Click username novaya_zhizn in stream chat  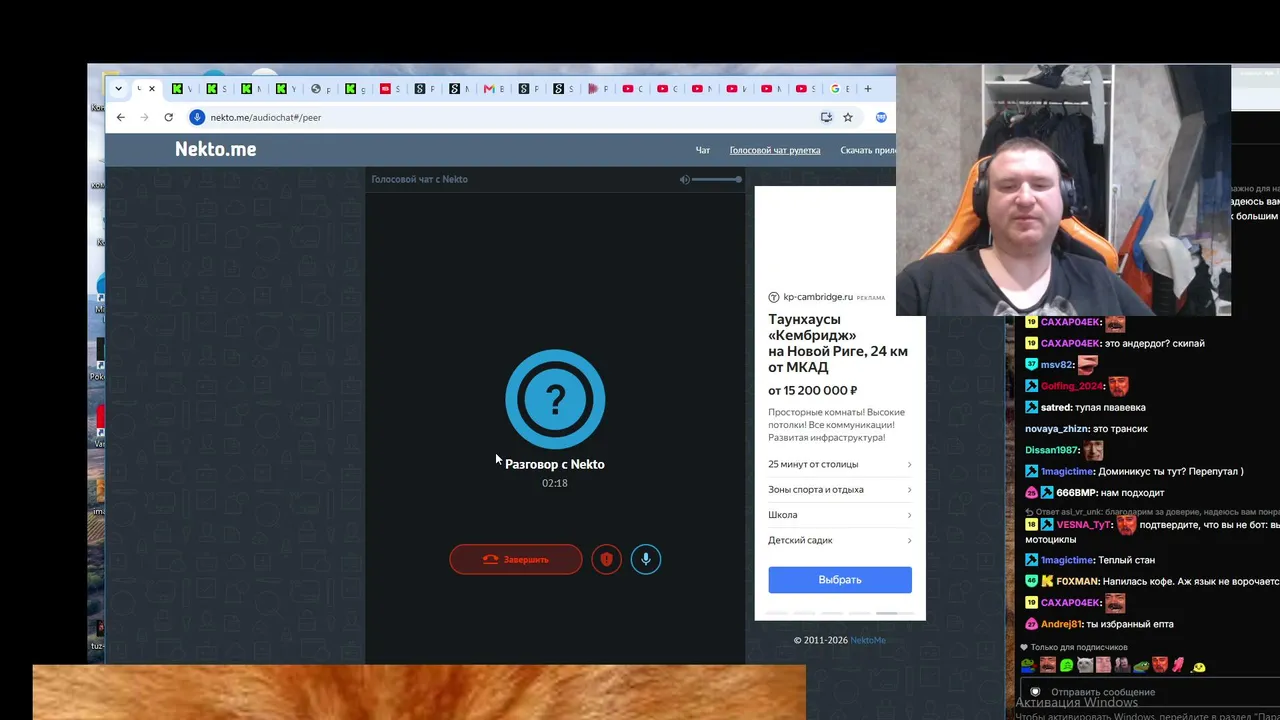pos(1057,429)
